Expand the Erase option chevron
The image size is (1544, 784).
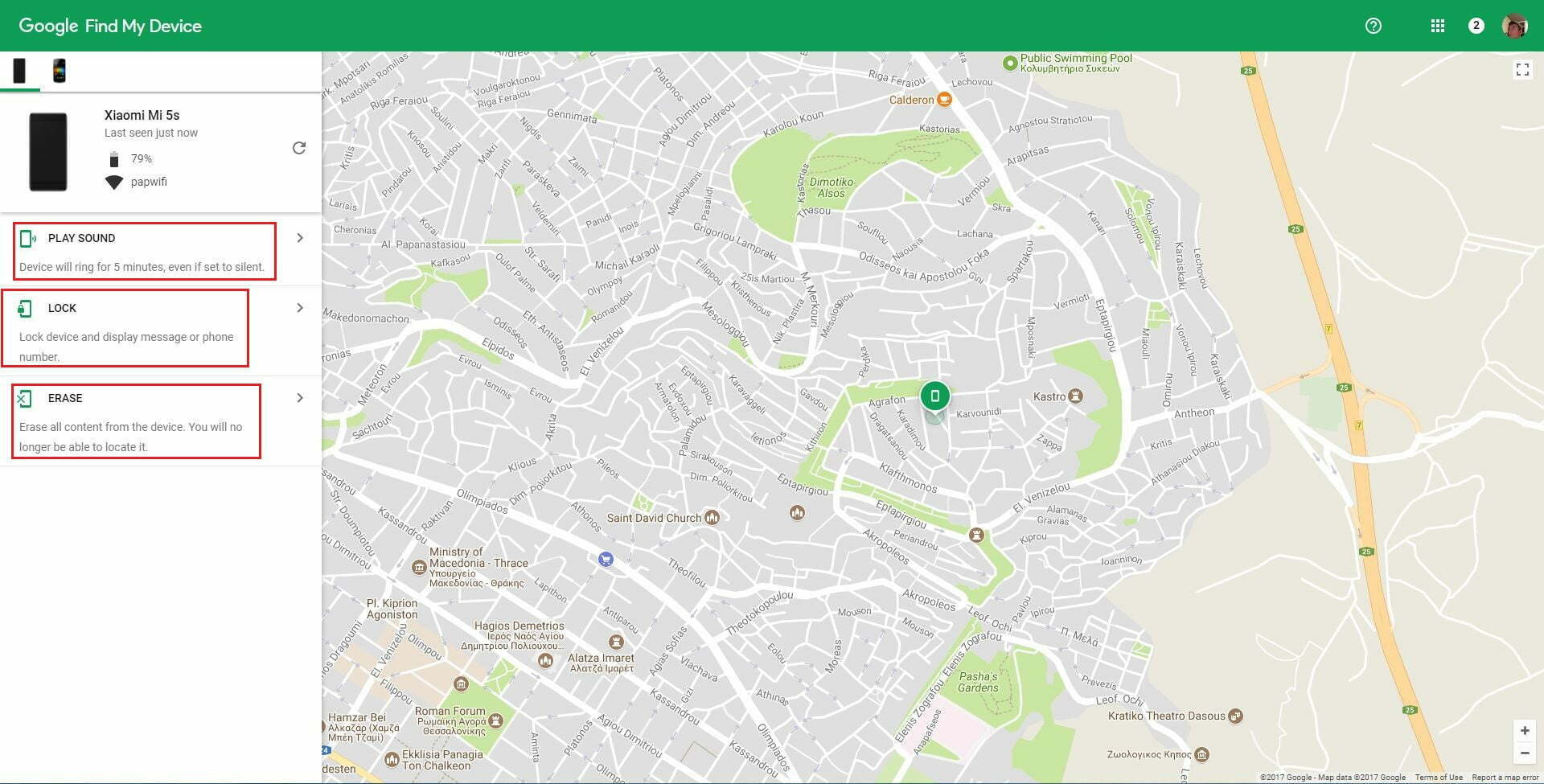[x=300, y=398]
